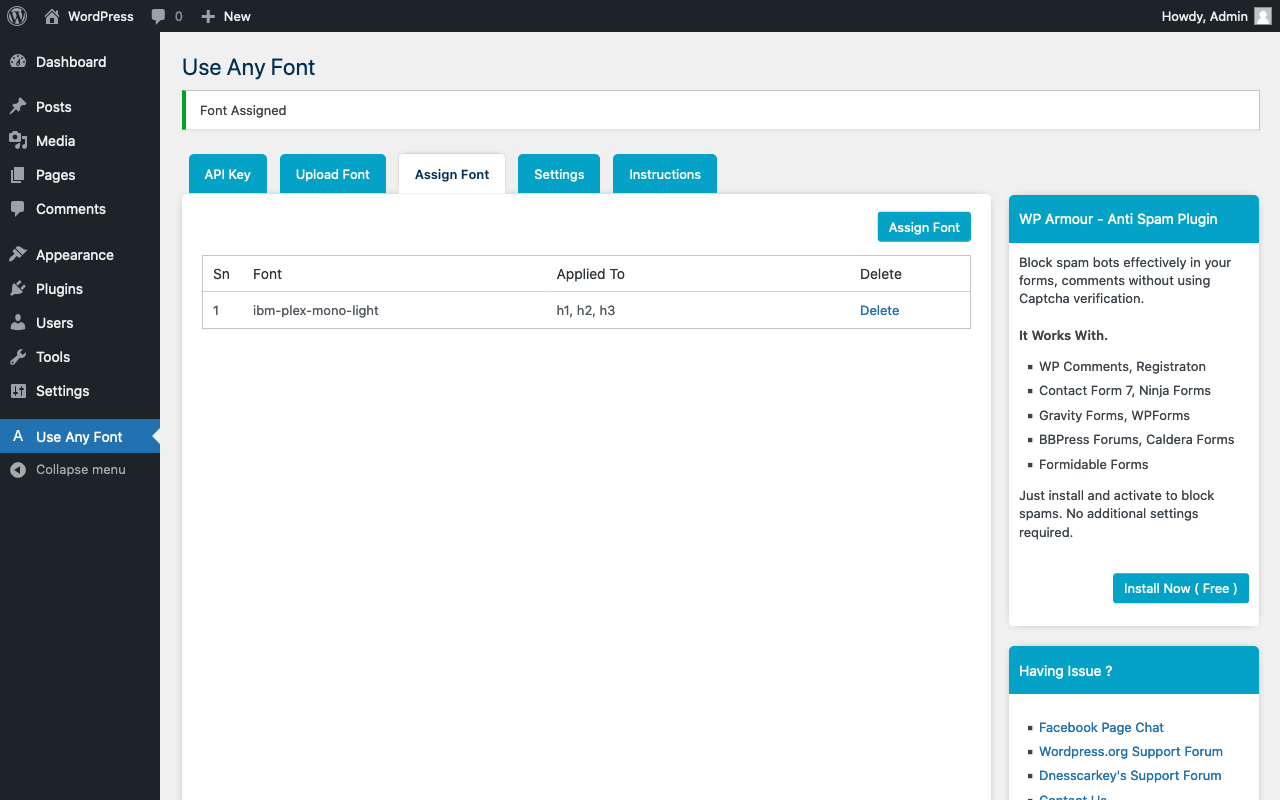Click the Use Any Font 'A' icon
The height and width of the screenshot is (800, 1280).
18,436
